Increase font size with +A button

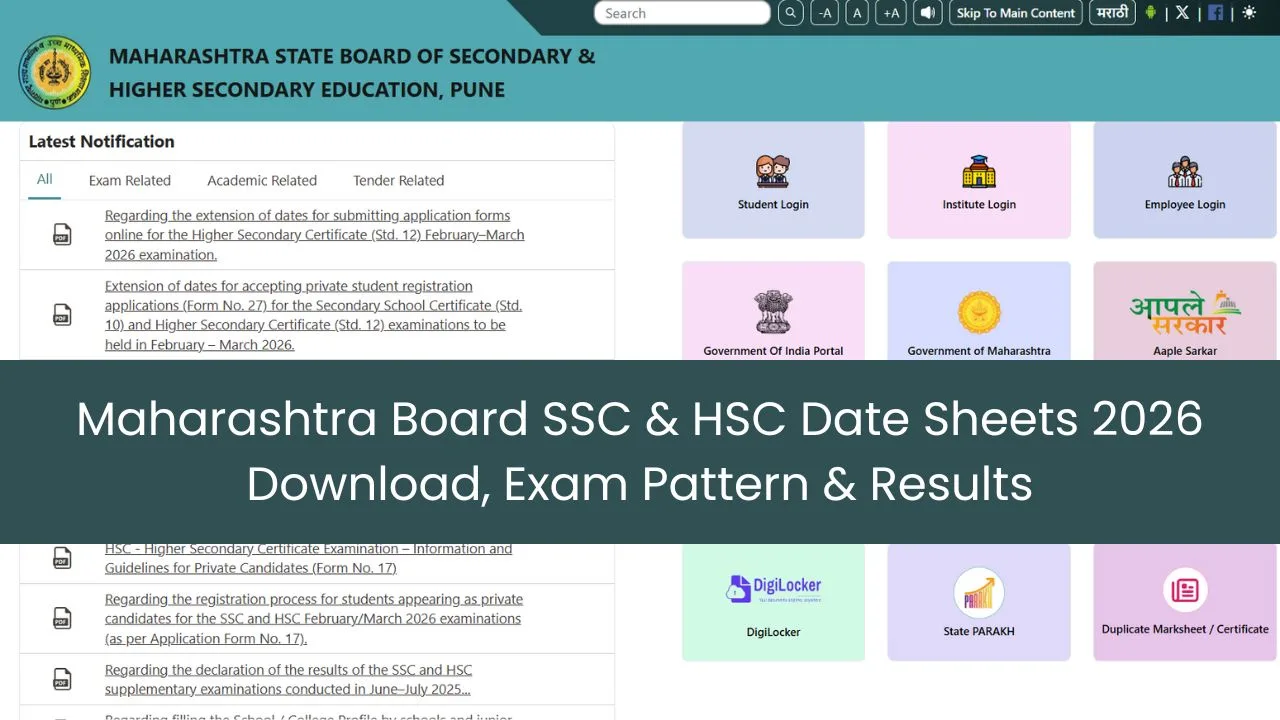coord(890,13)
